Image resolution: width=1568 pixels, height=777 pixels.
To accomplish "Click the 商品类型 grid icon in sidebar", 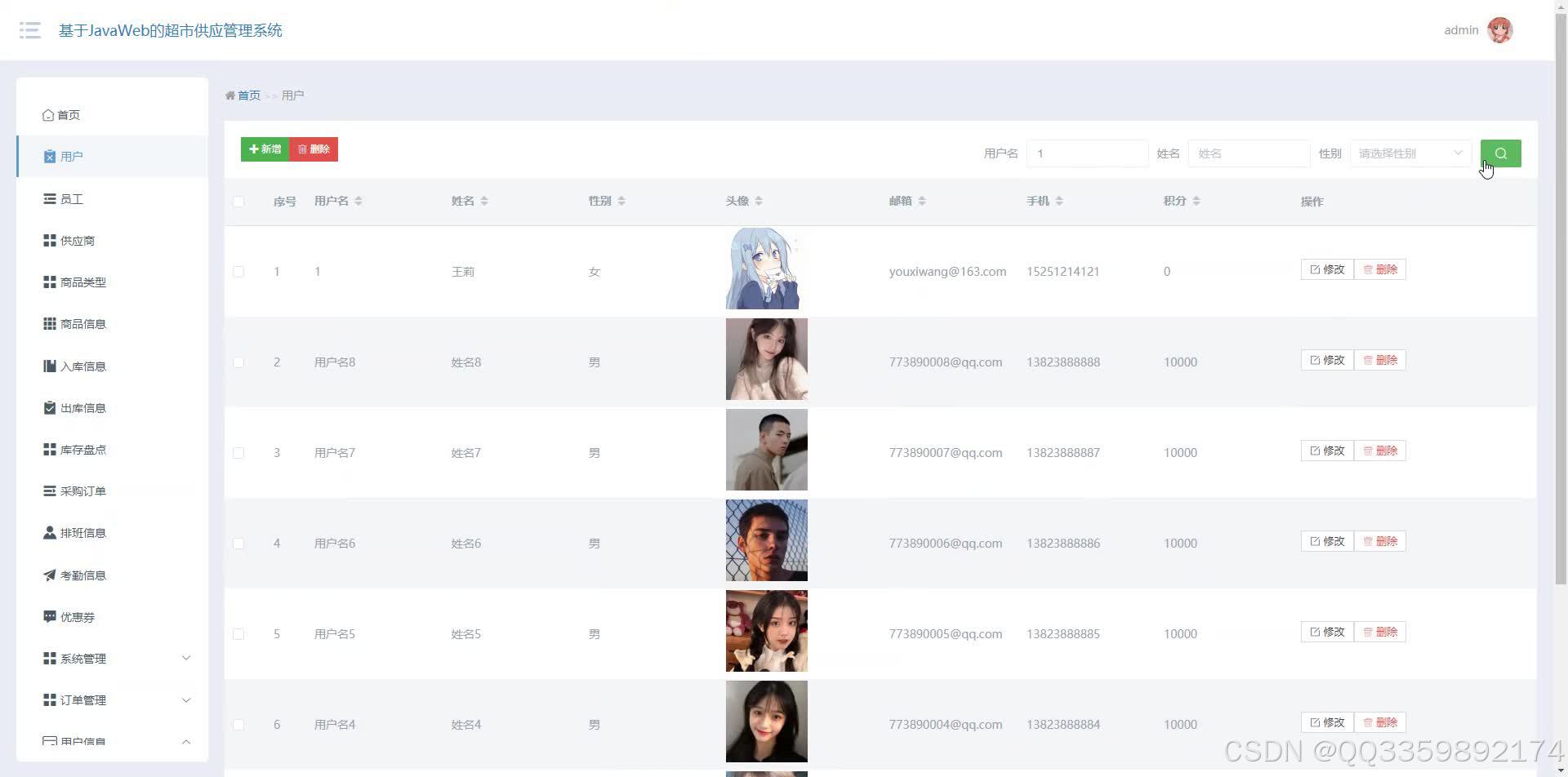I will click(50, 282).
